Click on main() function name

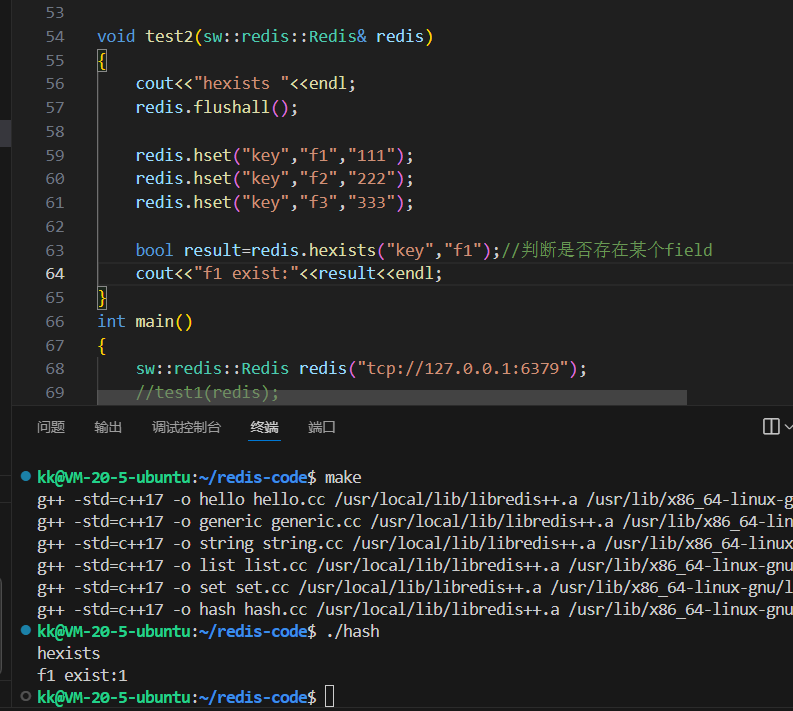(164, 322)
